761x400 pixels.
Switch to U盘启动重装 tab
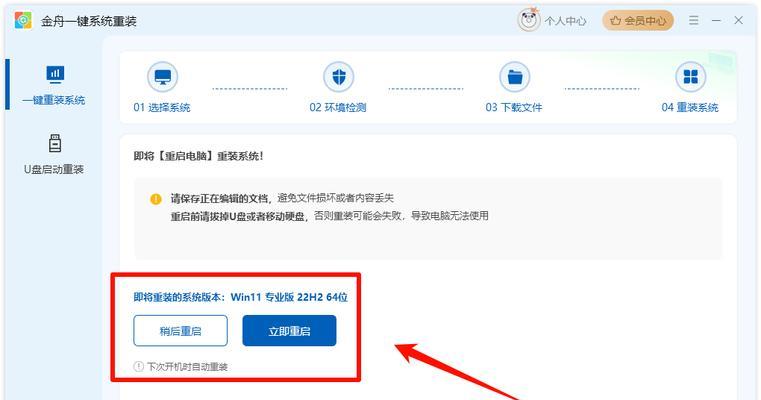54,152
